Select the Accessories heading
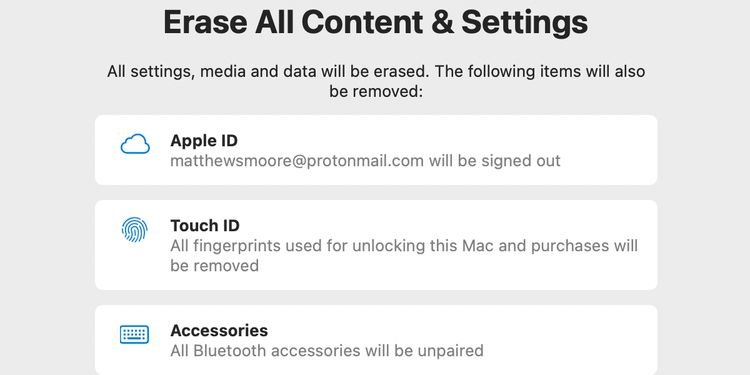 [219, 331]
